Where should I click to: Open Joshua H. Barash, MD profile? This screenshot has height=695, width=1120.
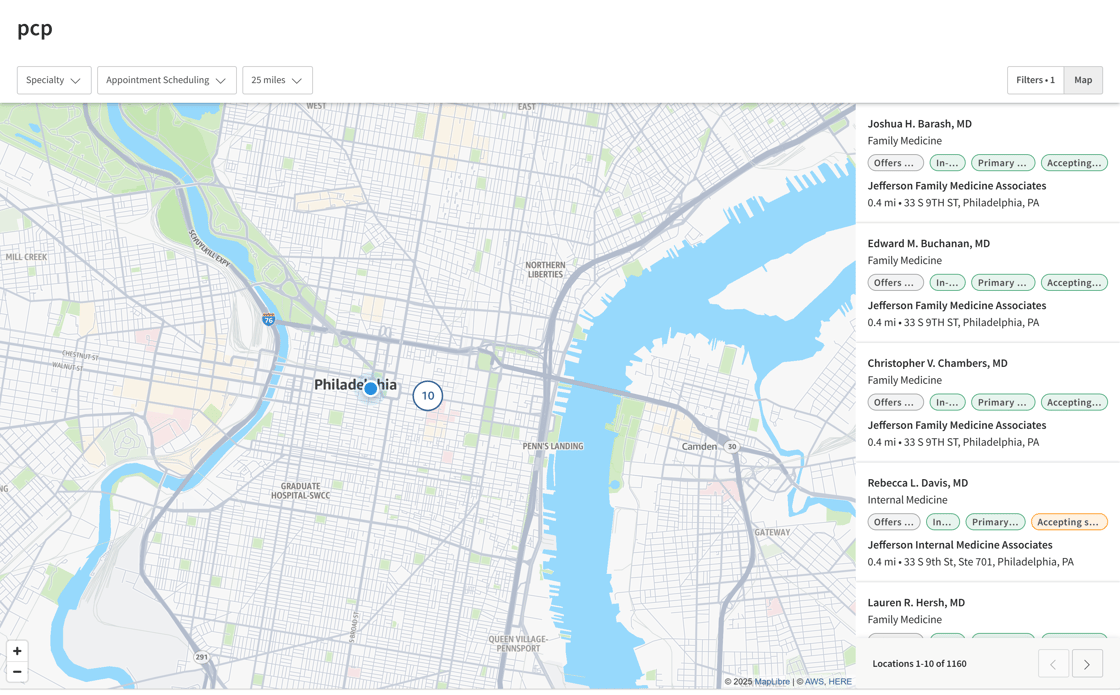(919, 124)
